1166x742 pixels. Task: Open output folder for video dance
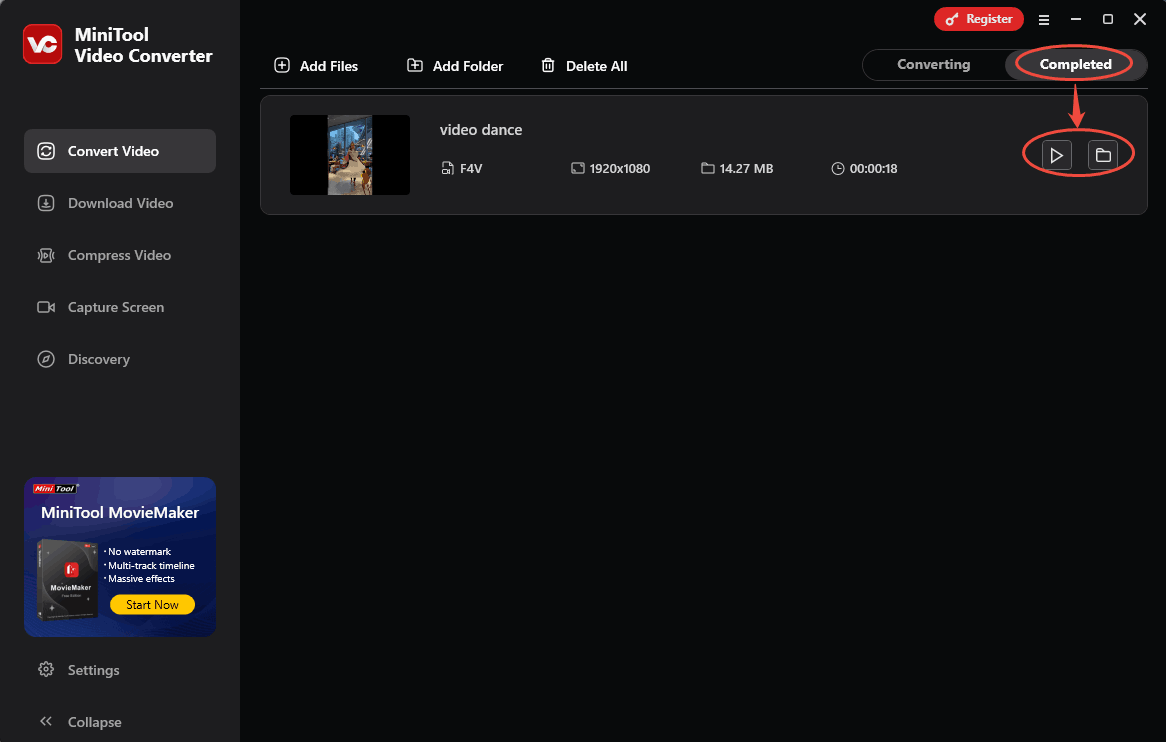click(x=1103, y=155)
